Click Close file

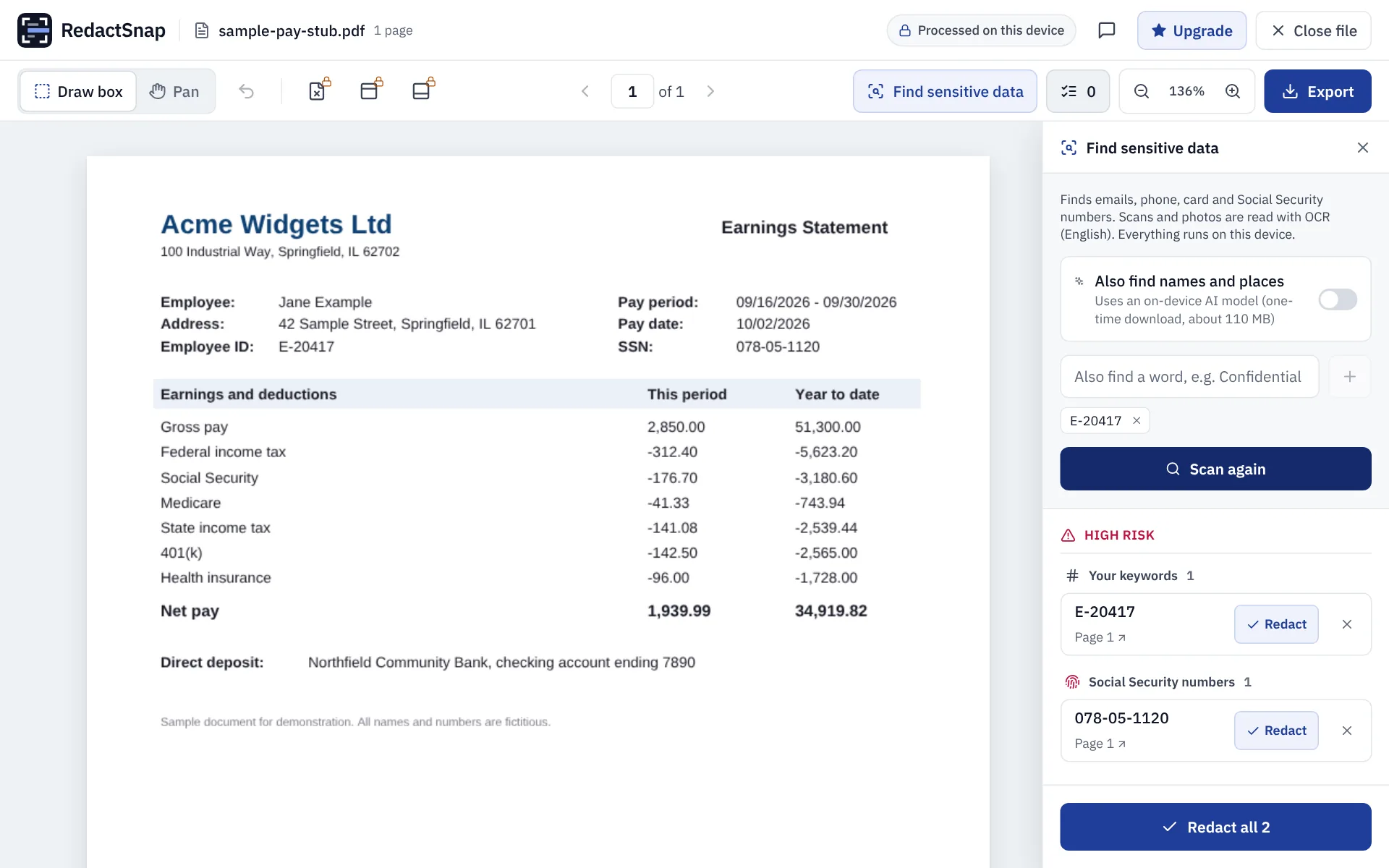pos(1313,30)
